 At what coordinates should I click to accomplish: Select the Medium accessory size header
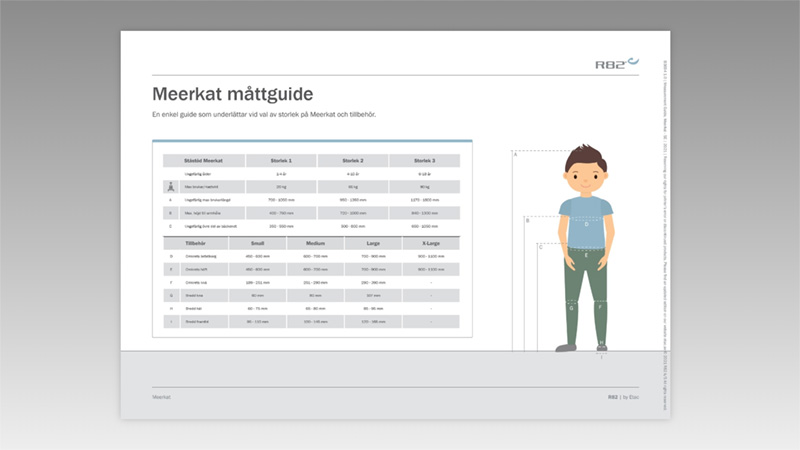coord(315,243)
